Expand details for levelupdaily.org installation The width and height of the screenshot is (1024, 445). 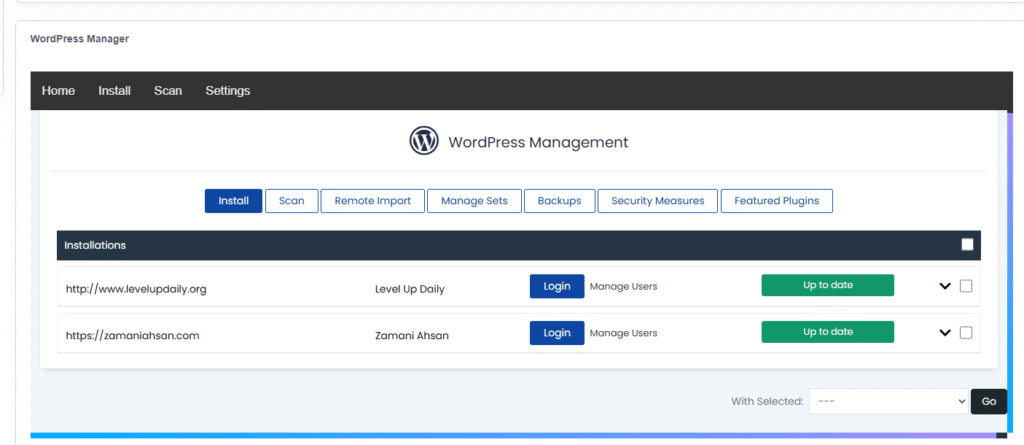coord(944,286)
